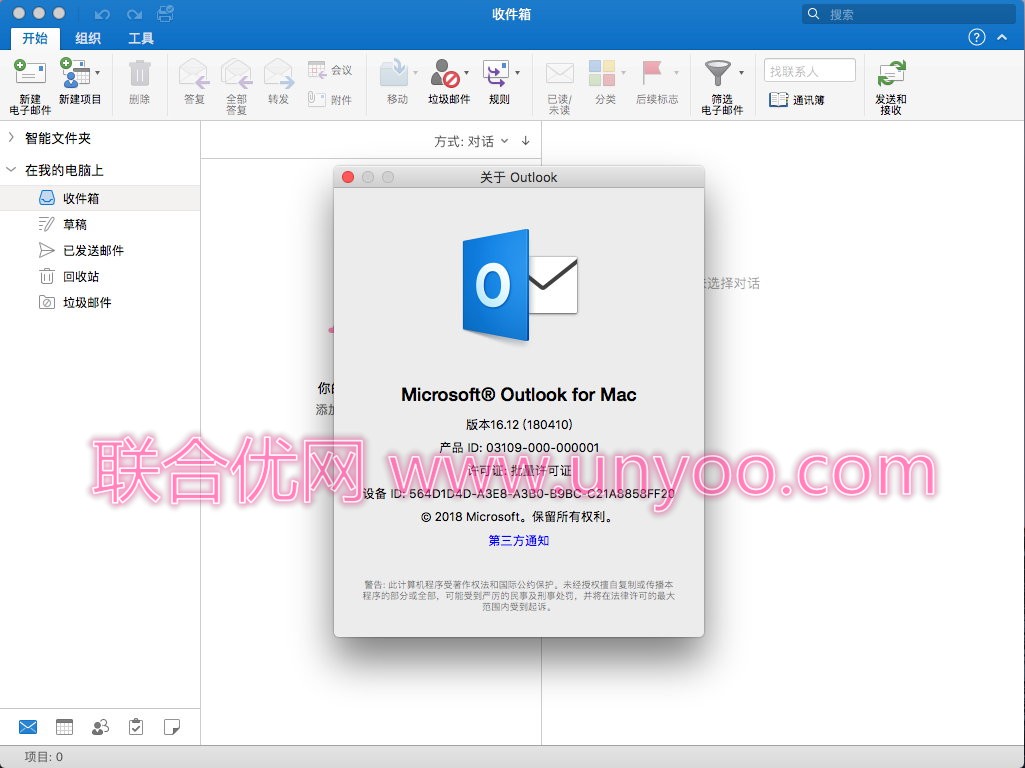Image resolution: width=1025 pixels, height=768 pixels.
Task: Click the Filter Email (筛选电子邮件) funnel icon
Action: [718, 73]
